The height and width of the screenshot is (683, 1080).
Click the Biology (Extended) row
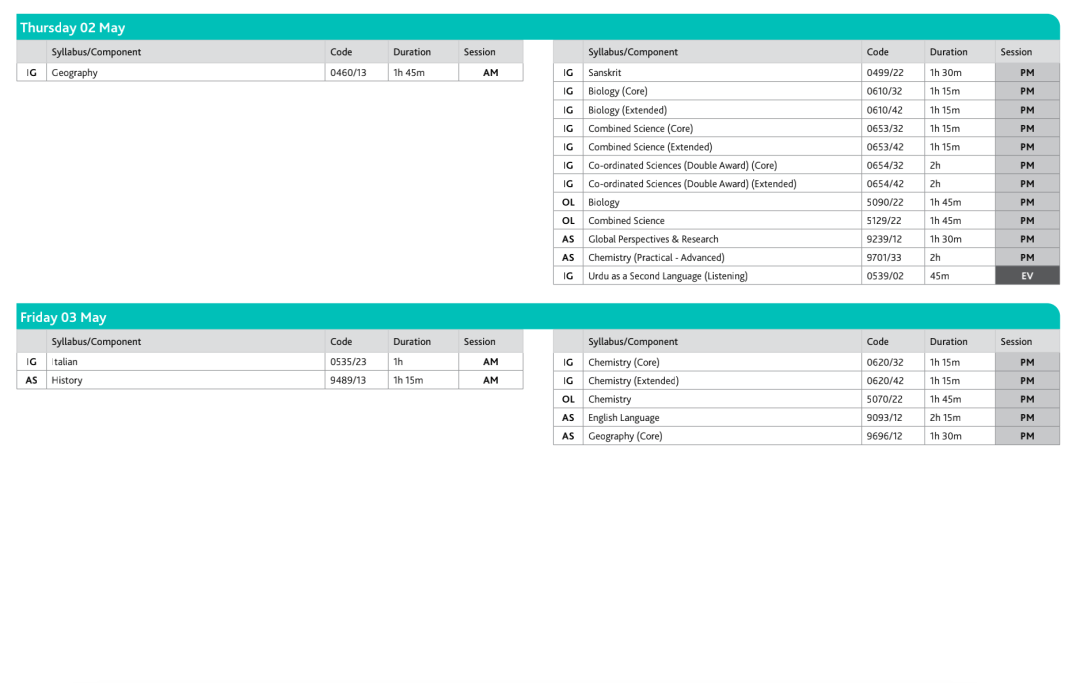click(807, 109)
